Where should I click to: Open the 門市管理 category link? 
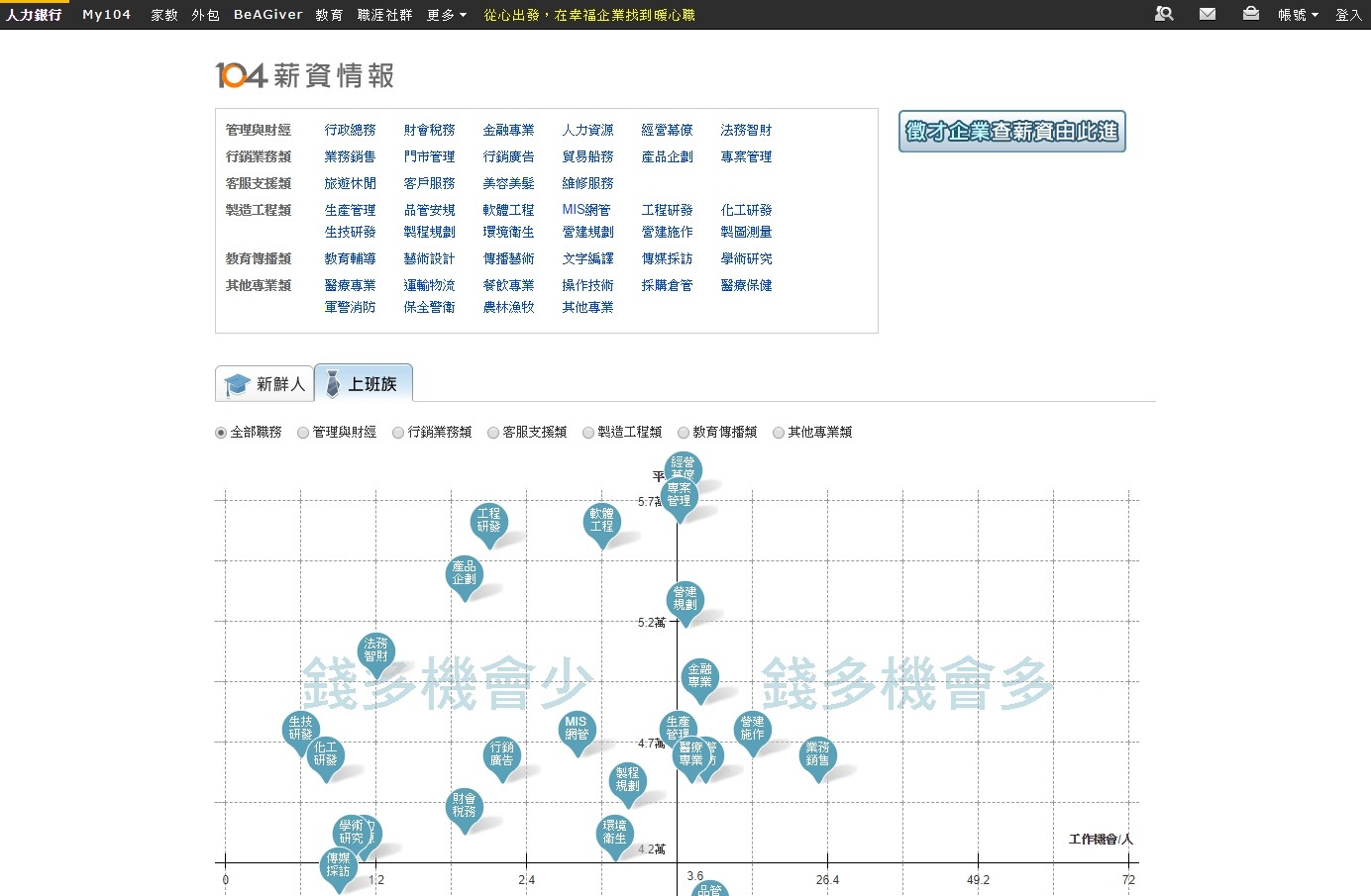(430, 156)
